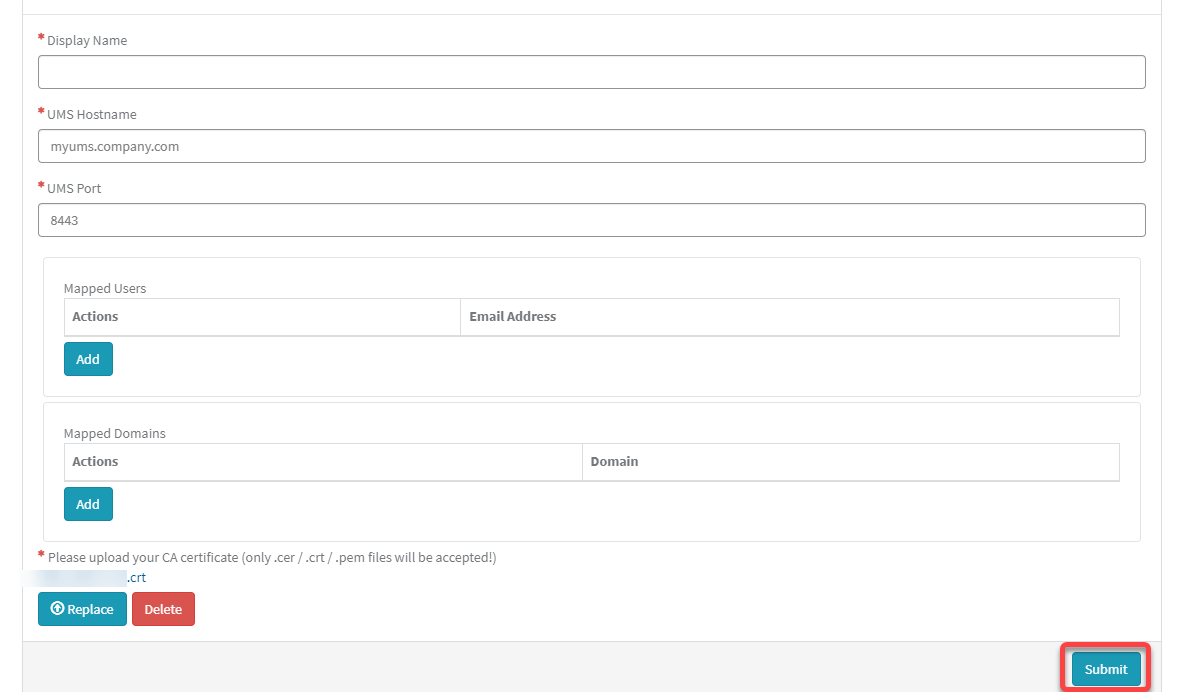Viewport: 1187px width, 692px height.
Task: Replace the current CA certificate file
Action: pyautogui.click(x=82, y=608)
